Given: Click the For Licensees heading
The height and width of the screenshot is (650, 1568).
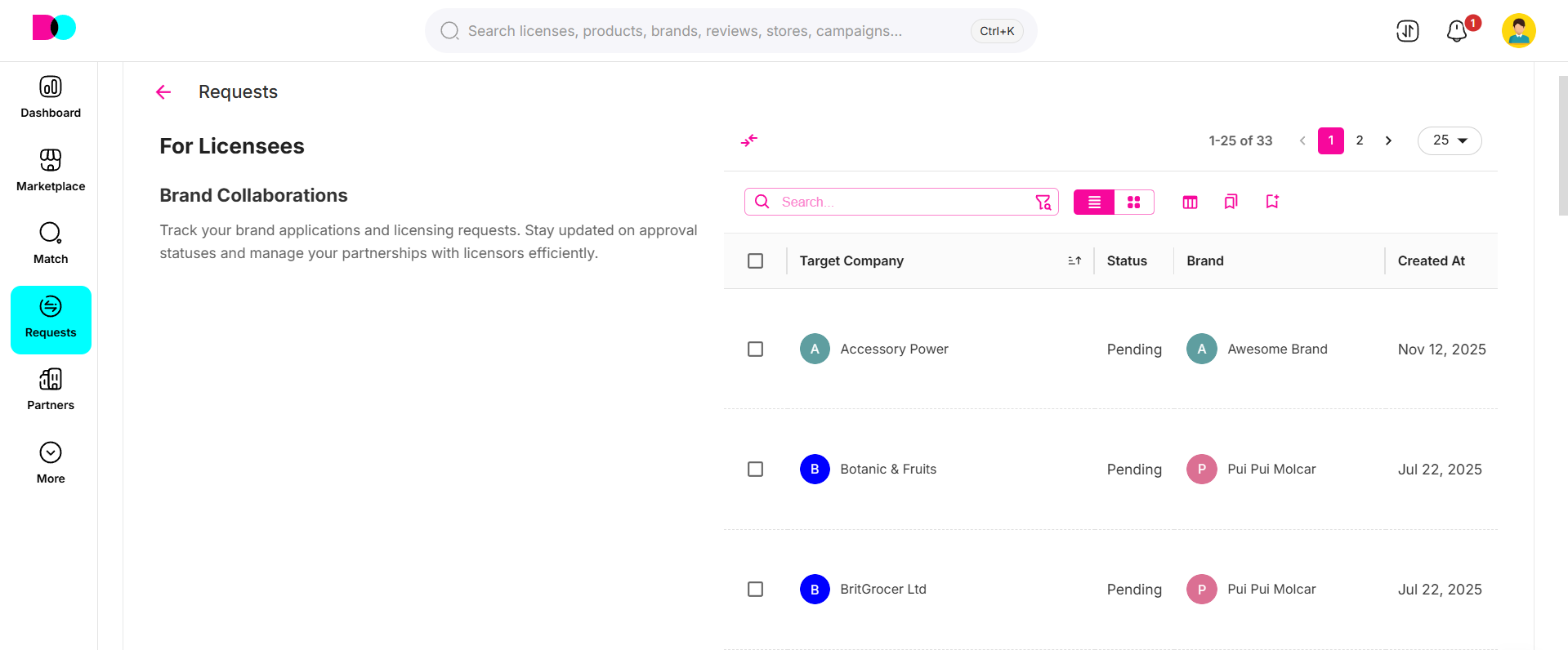Looking at the screenshot, I should (x=232, y=146).
